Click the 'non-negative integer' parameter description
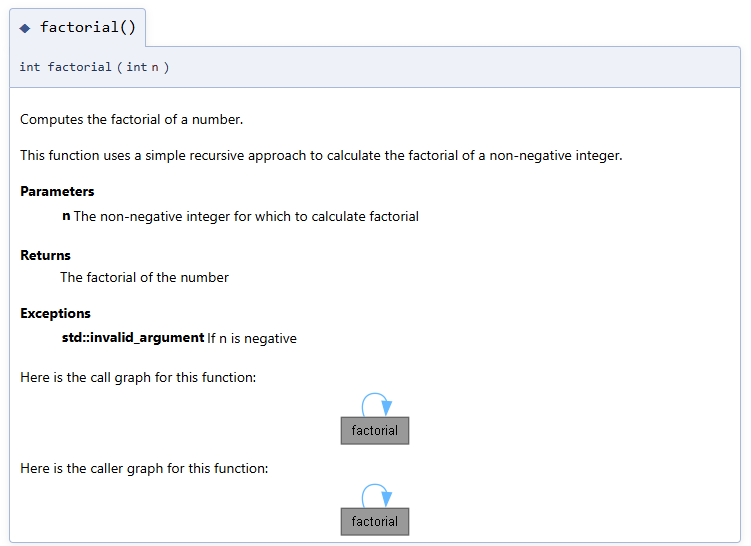751x546 pixels. pos(246,216)
